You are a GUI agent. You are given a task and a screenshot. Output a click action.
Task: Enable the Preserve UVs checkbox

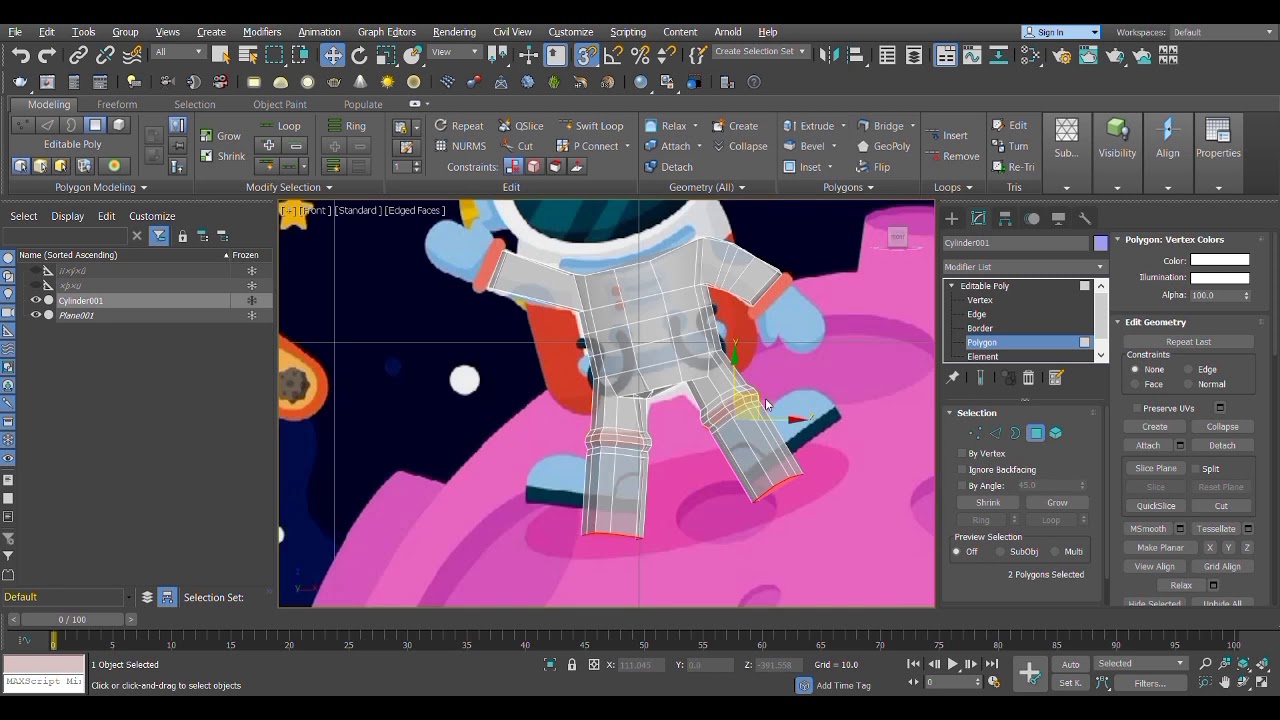coord(1137,408)
